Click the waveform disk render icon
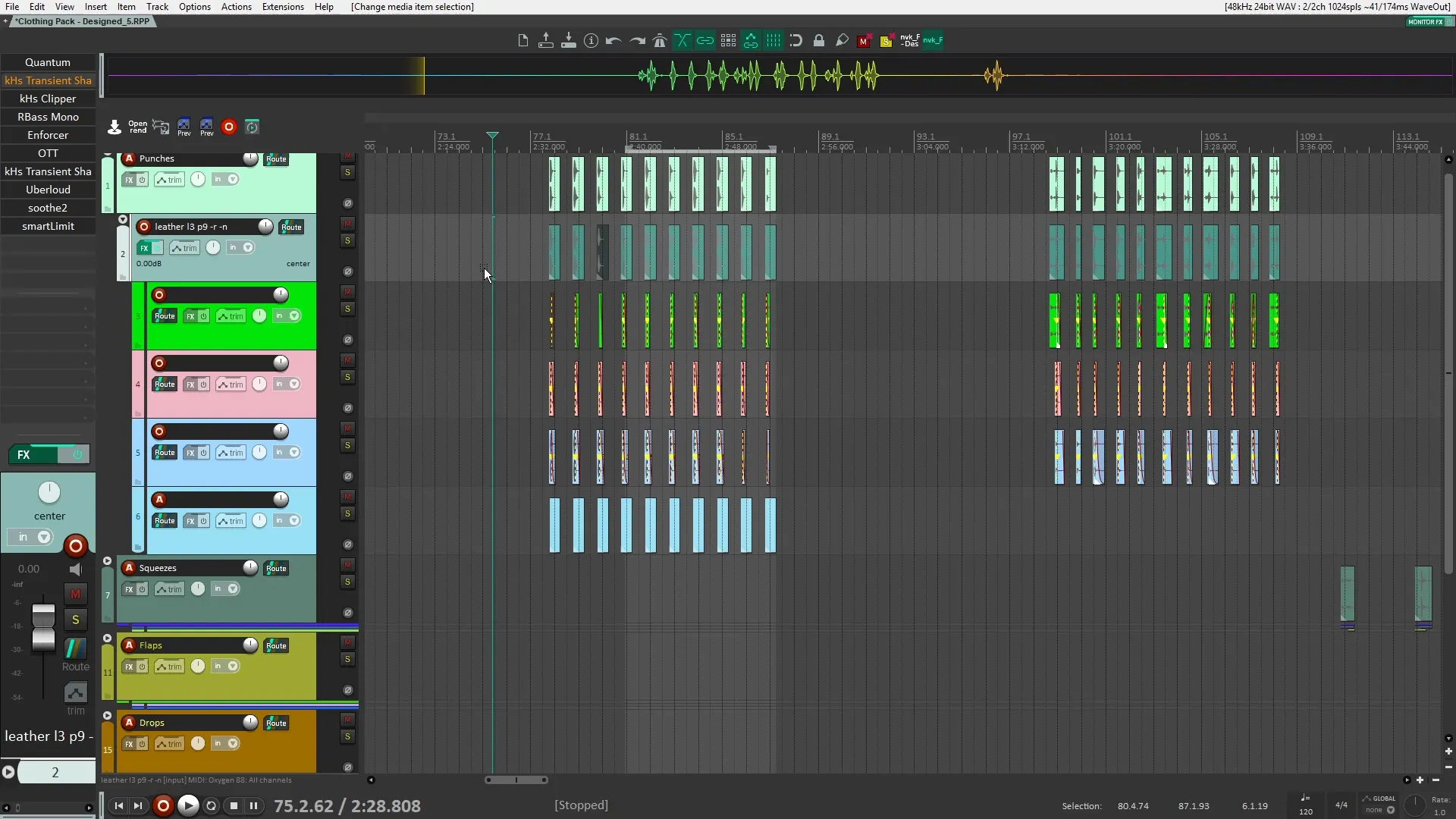This screenshot has width=1456, height=819. (x=161, y=127)
